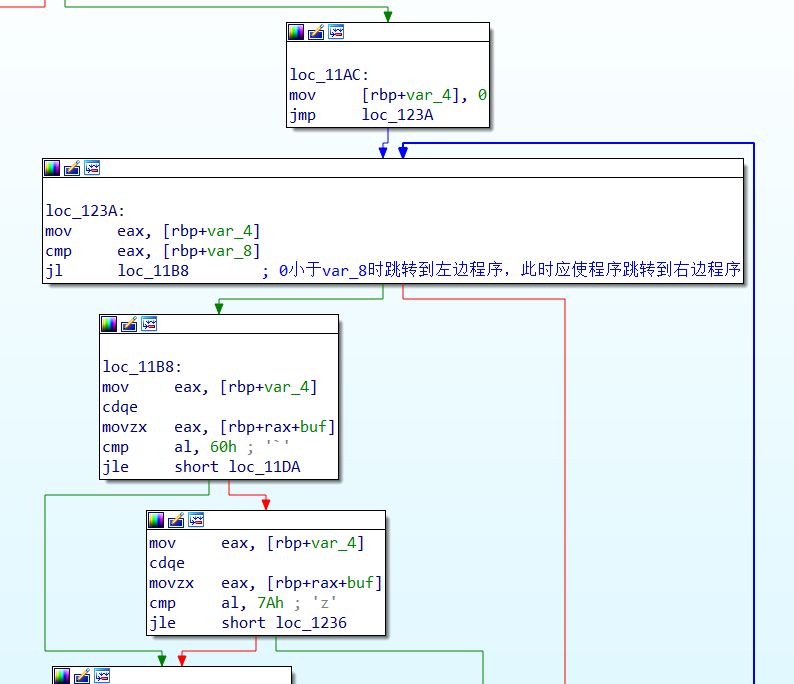Click the title bar of loc_123A node
Image resolution: width=794 pixels, height=684 pixels.
(393, 168)
